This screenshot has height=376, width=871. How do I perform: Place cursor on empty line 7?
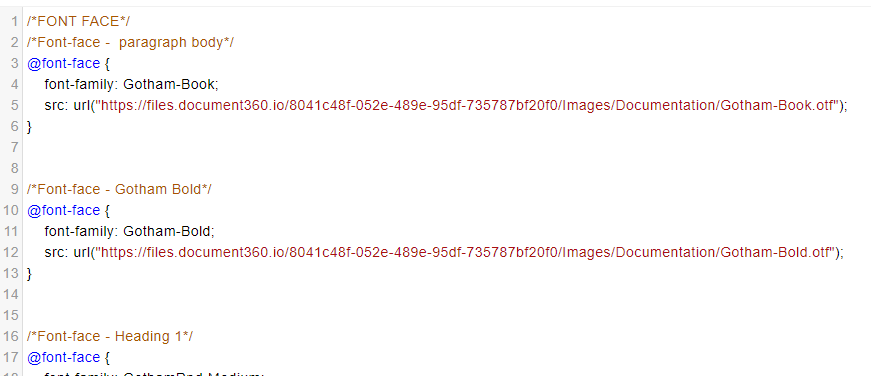coord(444,147)
